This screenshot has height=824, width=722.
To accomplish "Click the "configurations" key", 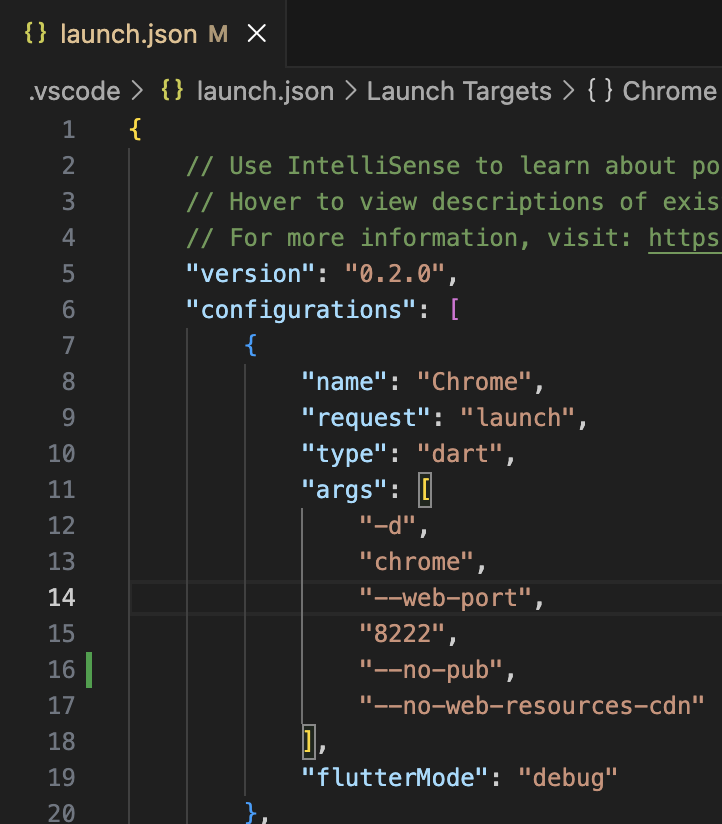I will (301, 310).
